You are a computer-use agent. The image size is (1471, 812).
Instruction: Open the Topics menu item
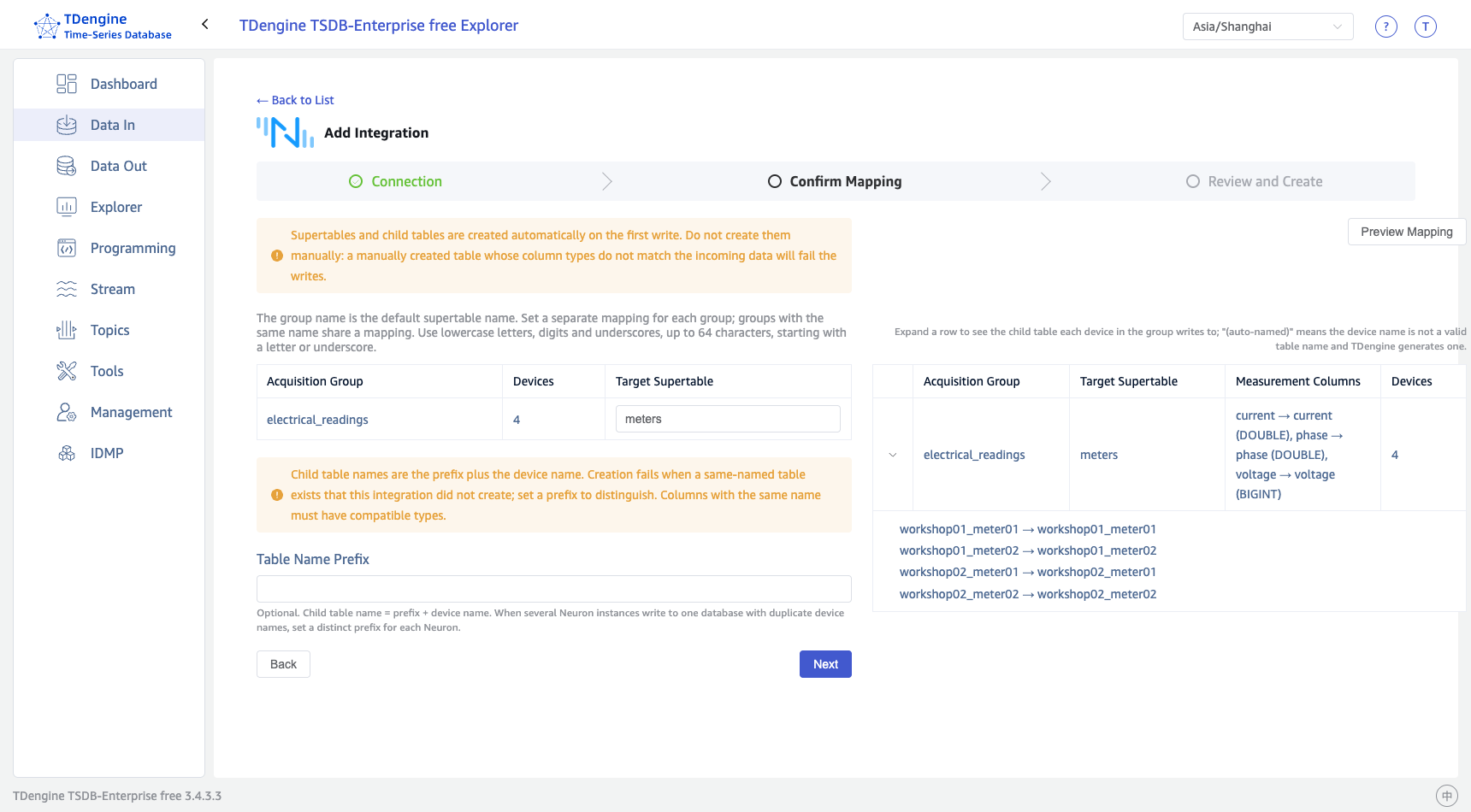tap(109, 330)
